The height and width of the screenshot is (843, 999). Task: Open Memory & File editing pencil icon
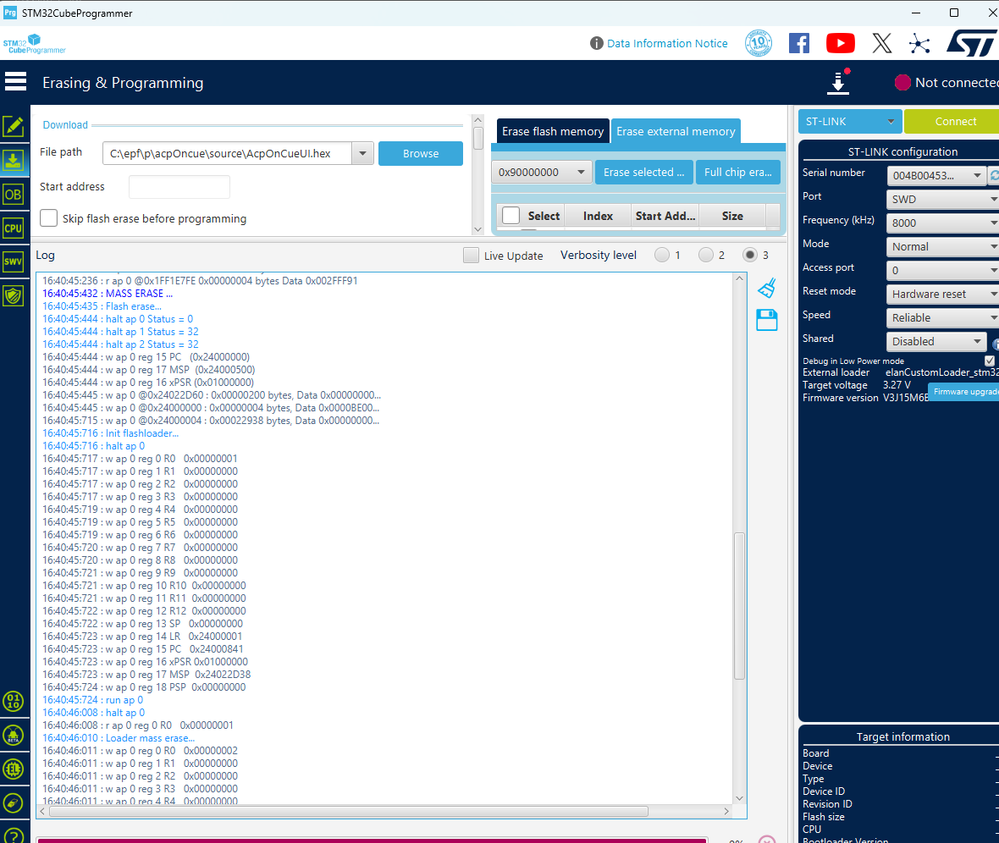(13, 126)
